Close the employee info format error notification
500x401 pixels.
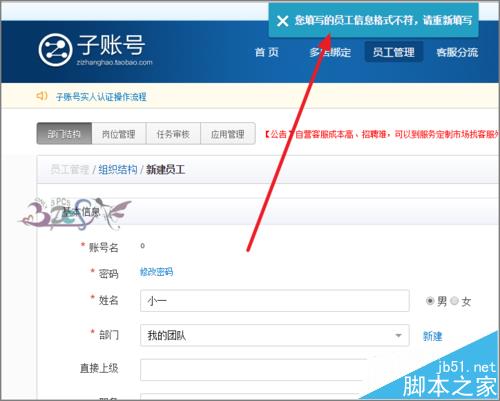click(x=282, y=21)
